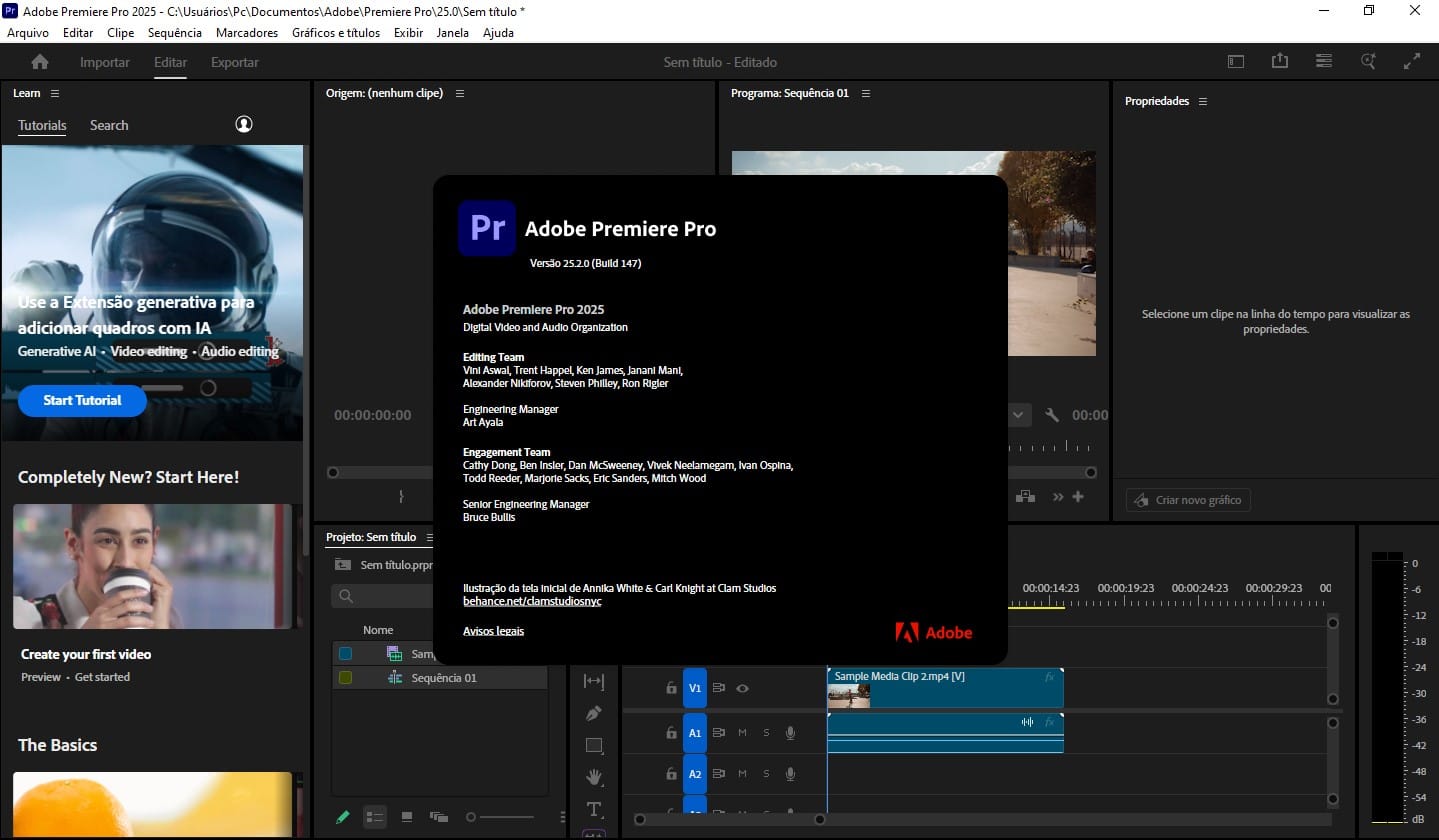Mute audio track A1
This screenshot has width=1439, height=840.
741,732
